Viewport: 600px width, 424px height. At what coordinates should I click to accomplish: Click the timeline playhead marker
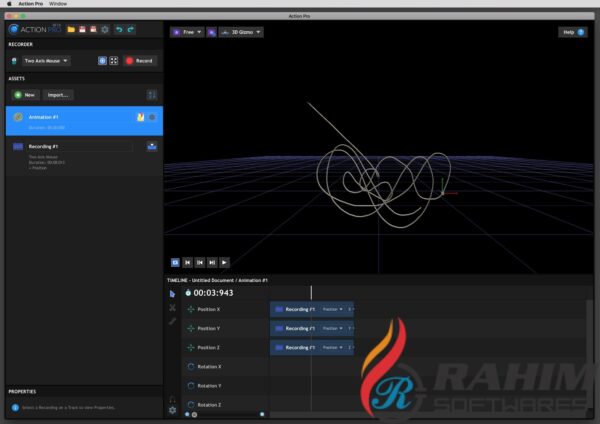(311, 293)
